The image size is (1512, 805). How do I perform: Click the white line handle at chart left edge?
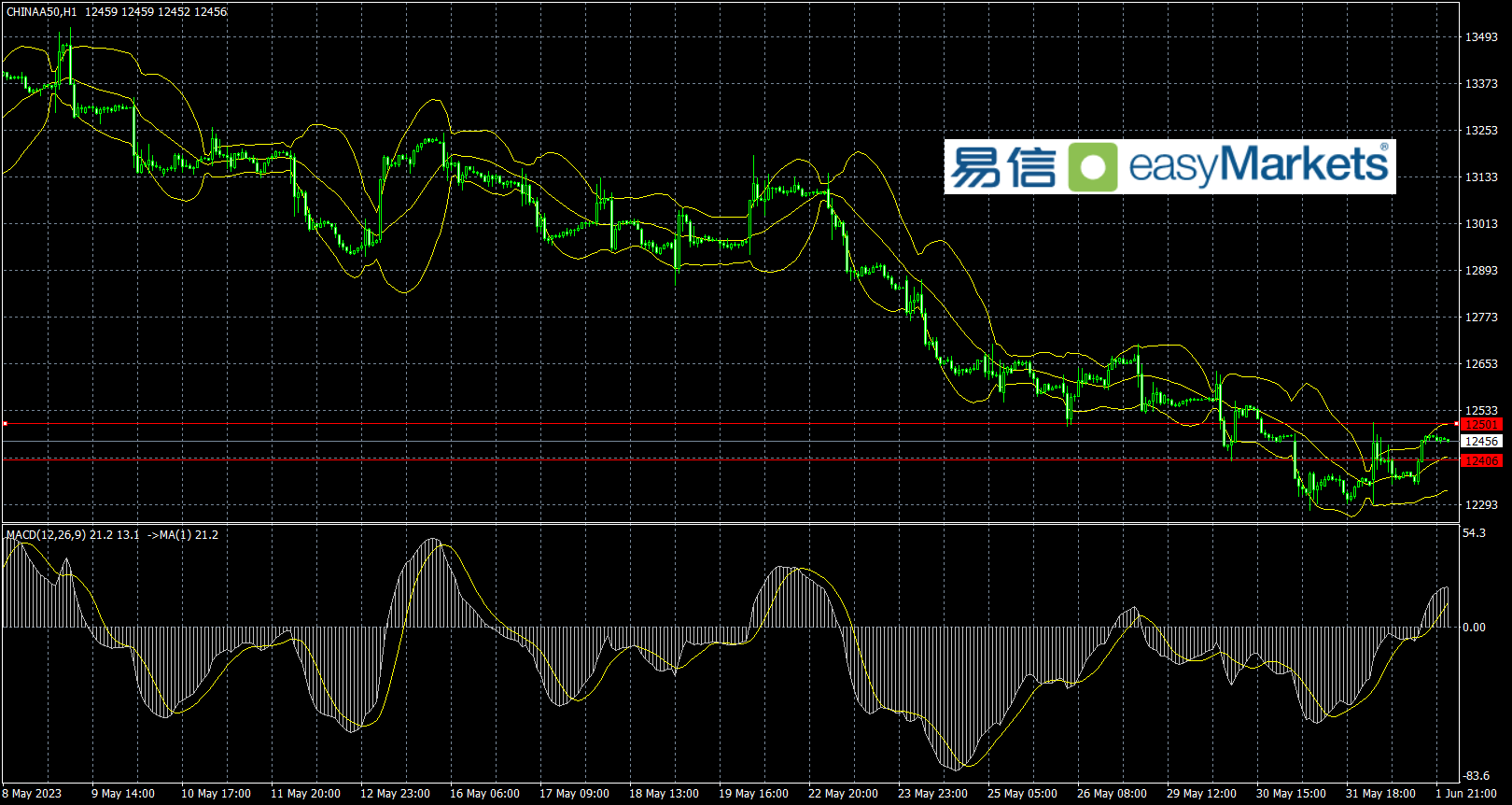pos(5,424)
